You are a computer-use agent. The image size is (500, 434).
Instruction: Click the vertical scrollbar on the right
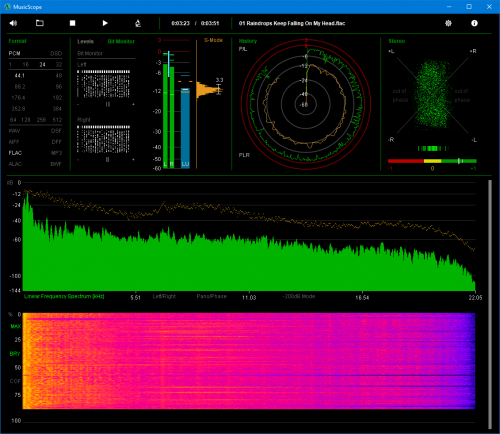490,305
